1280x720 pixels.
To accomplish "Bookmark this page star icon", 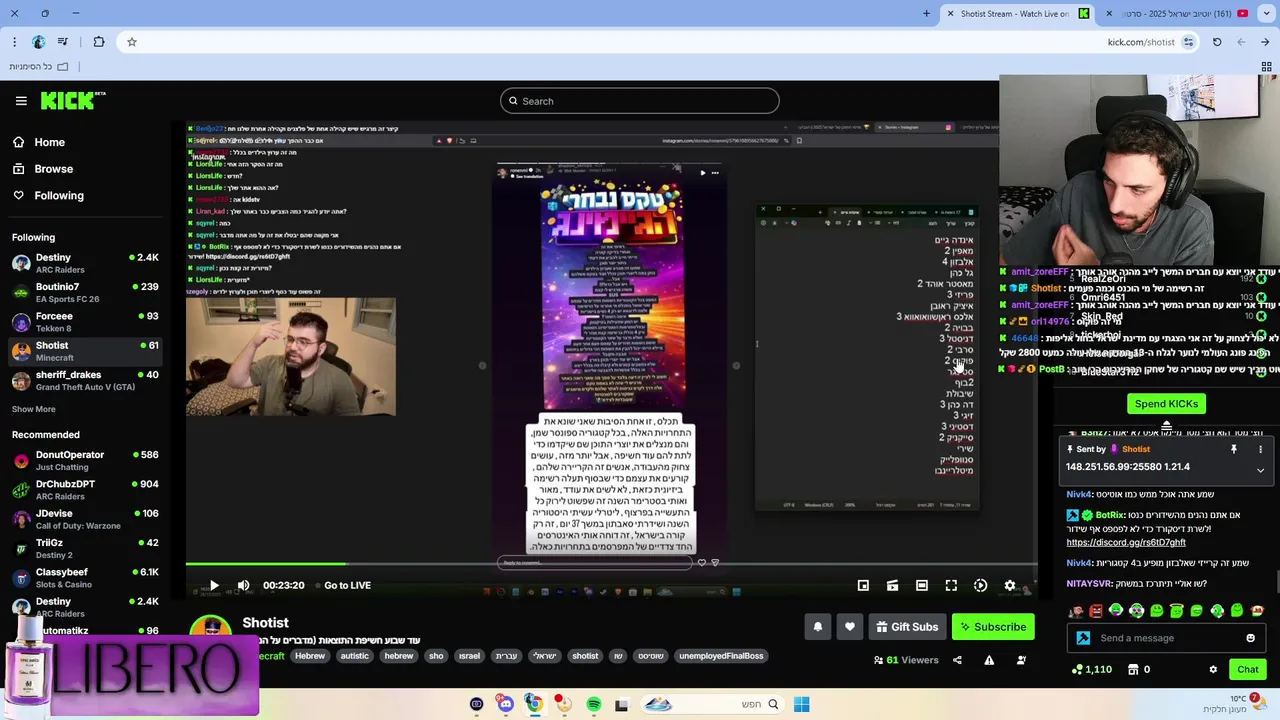I will pyautogui.click(x=131, y=42).
